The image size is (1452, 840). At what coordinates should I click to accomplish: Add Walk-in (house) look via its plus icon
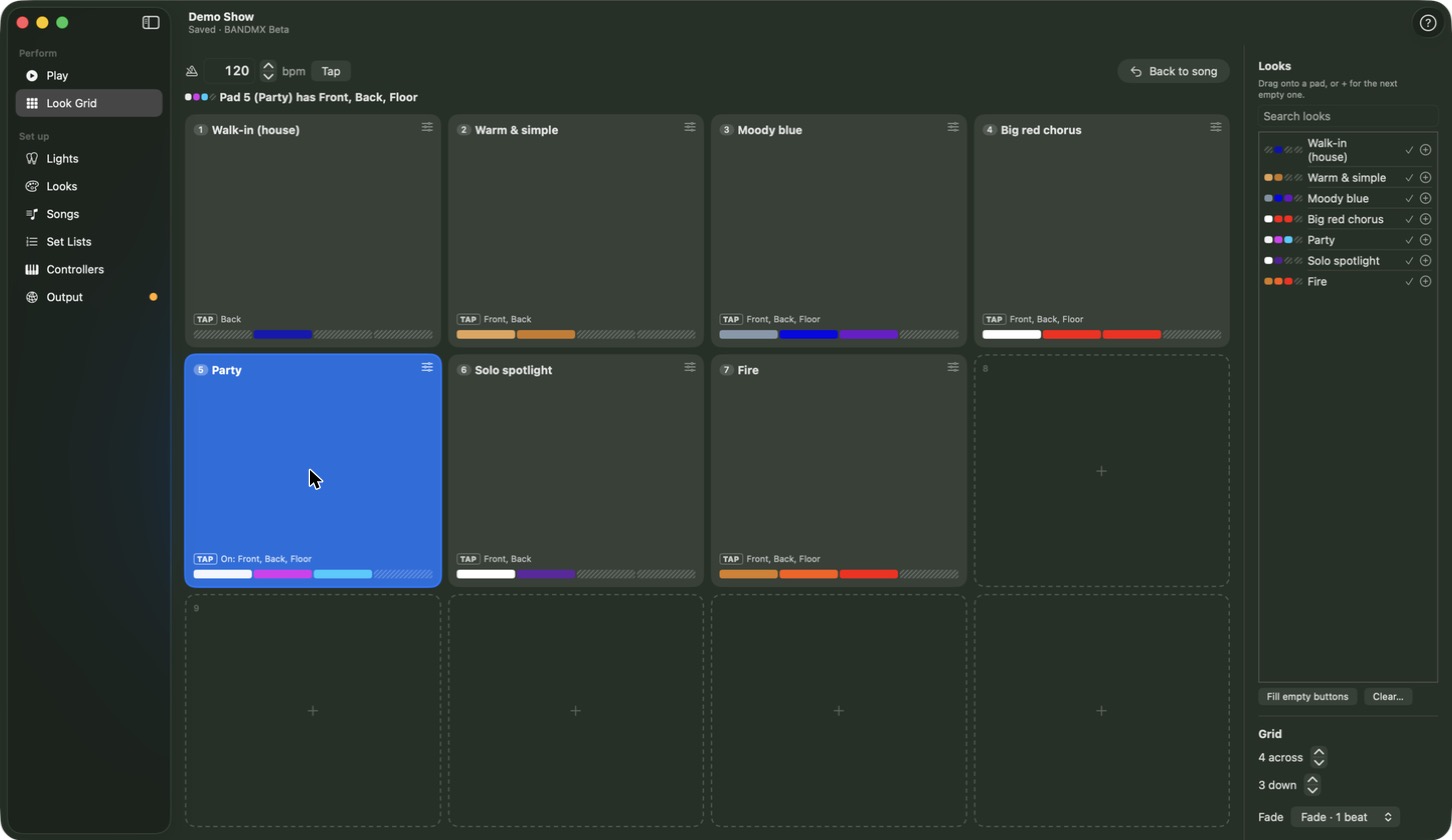click(x=1425, y=150)
